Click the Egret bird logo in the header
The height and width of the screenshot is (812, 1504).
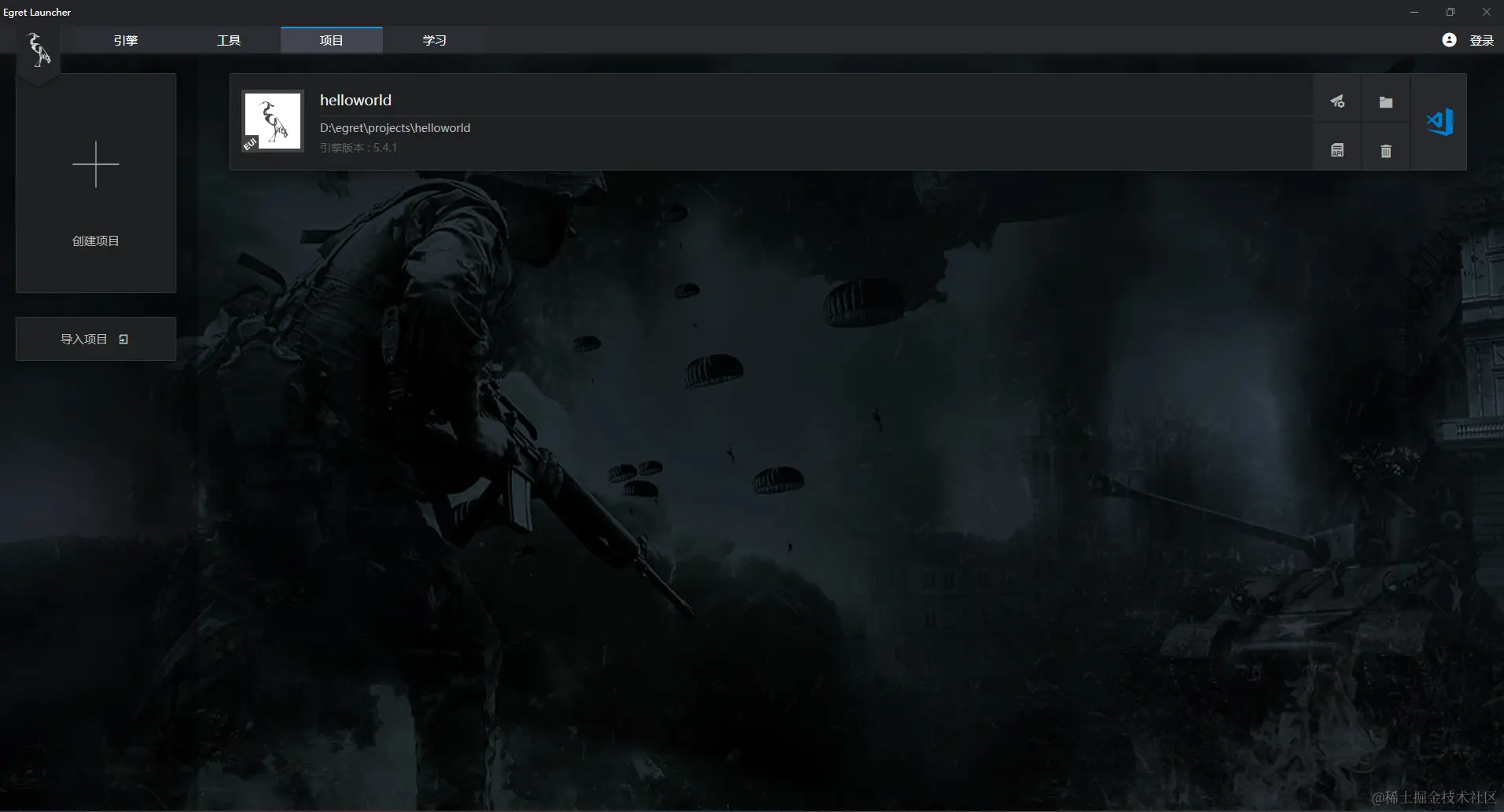point(39,50)
